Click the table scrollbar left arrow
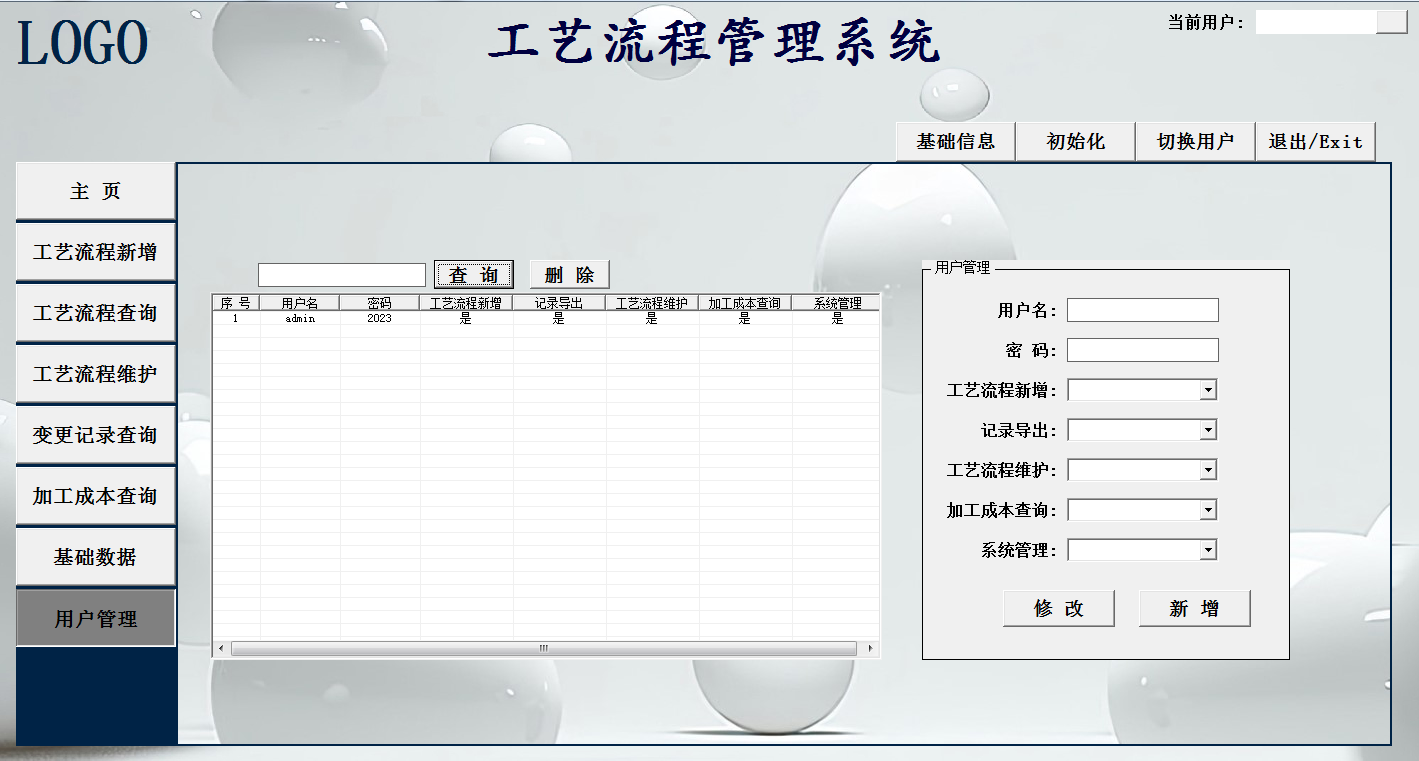 click(222, 649)
